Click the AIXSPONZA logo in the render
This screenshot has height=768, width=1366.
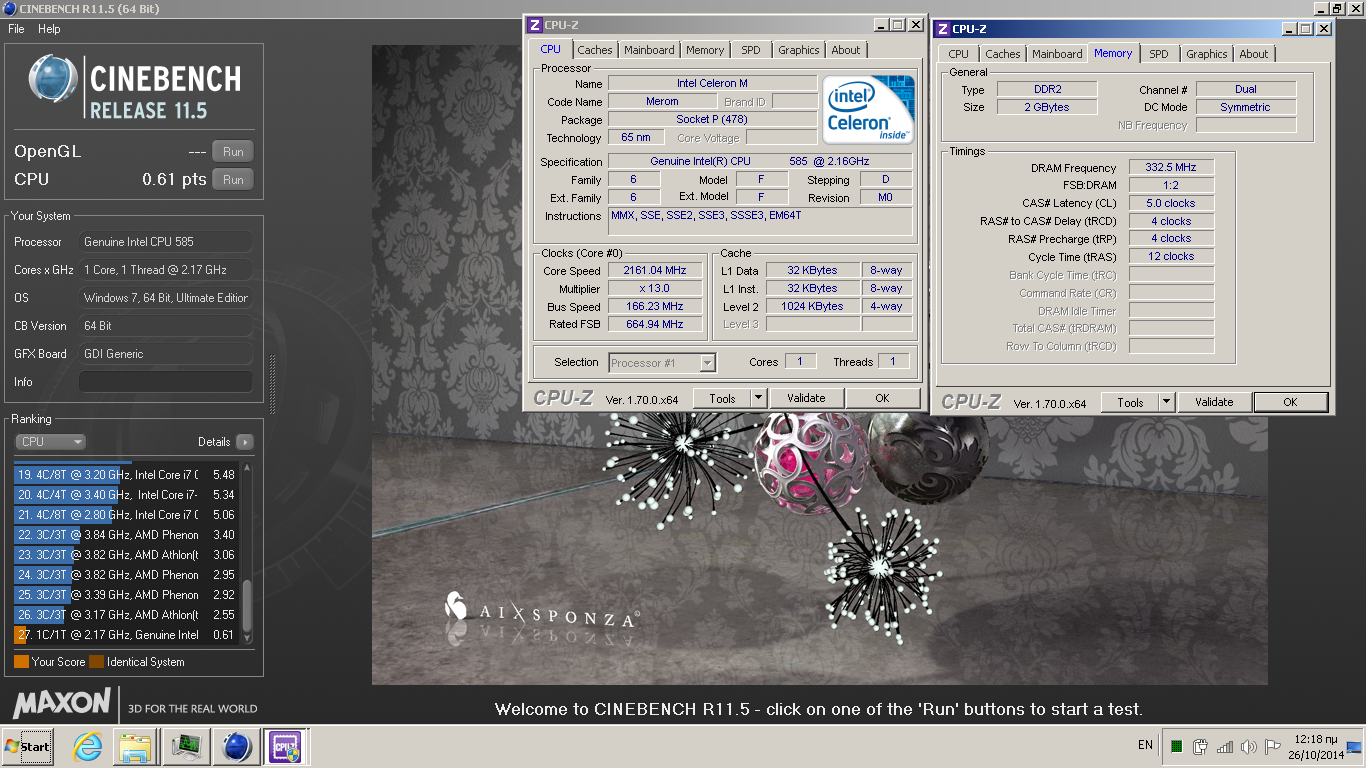(541, 608)
